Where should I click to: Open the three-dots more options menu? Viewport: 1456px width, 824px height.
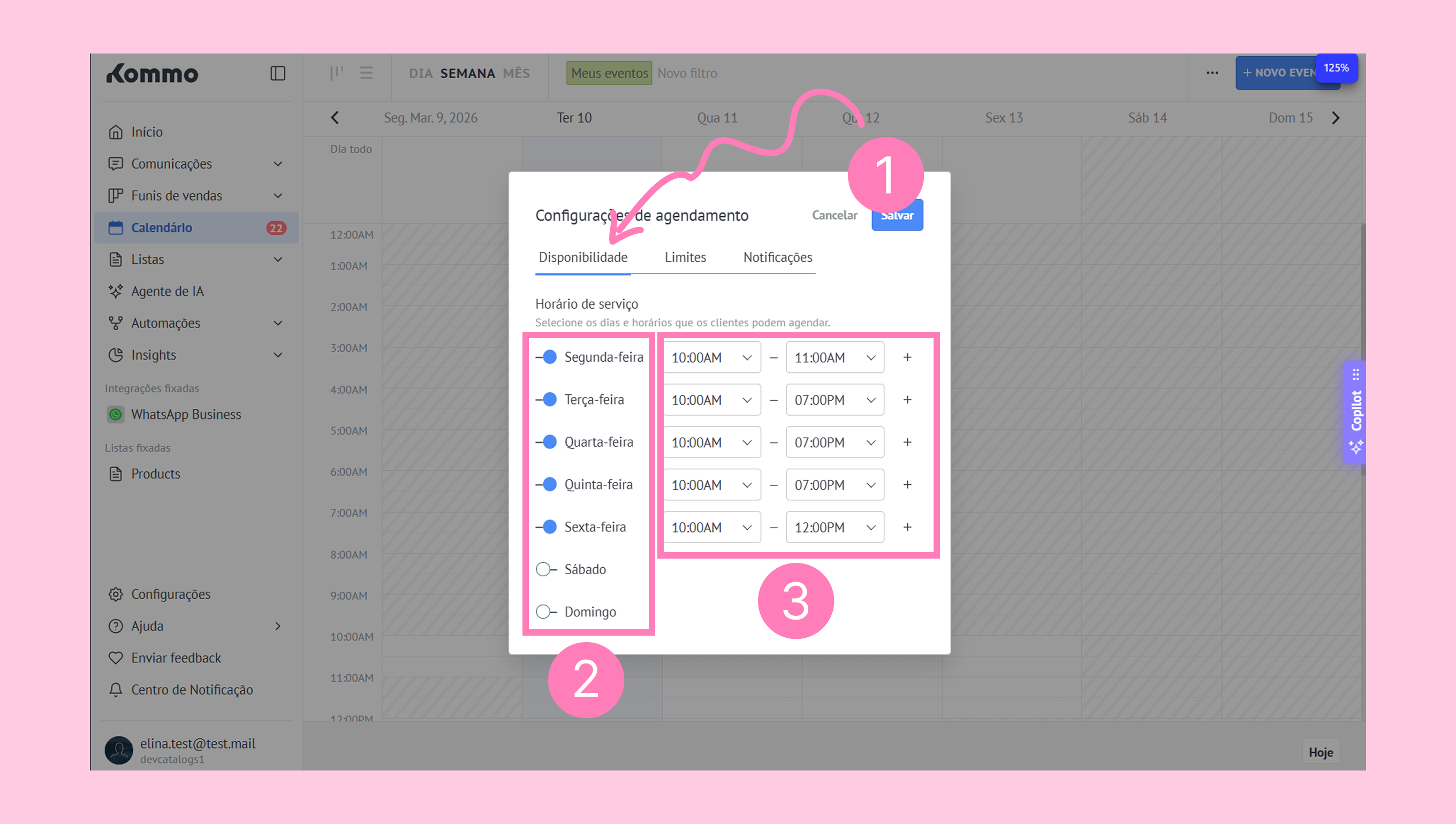[1212, 73]
